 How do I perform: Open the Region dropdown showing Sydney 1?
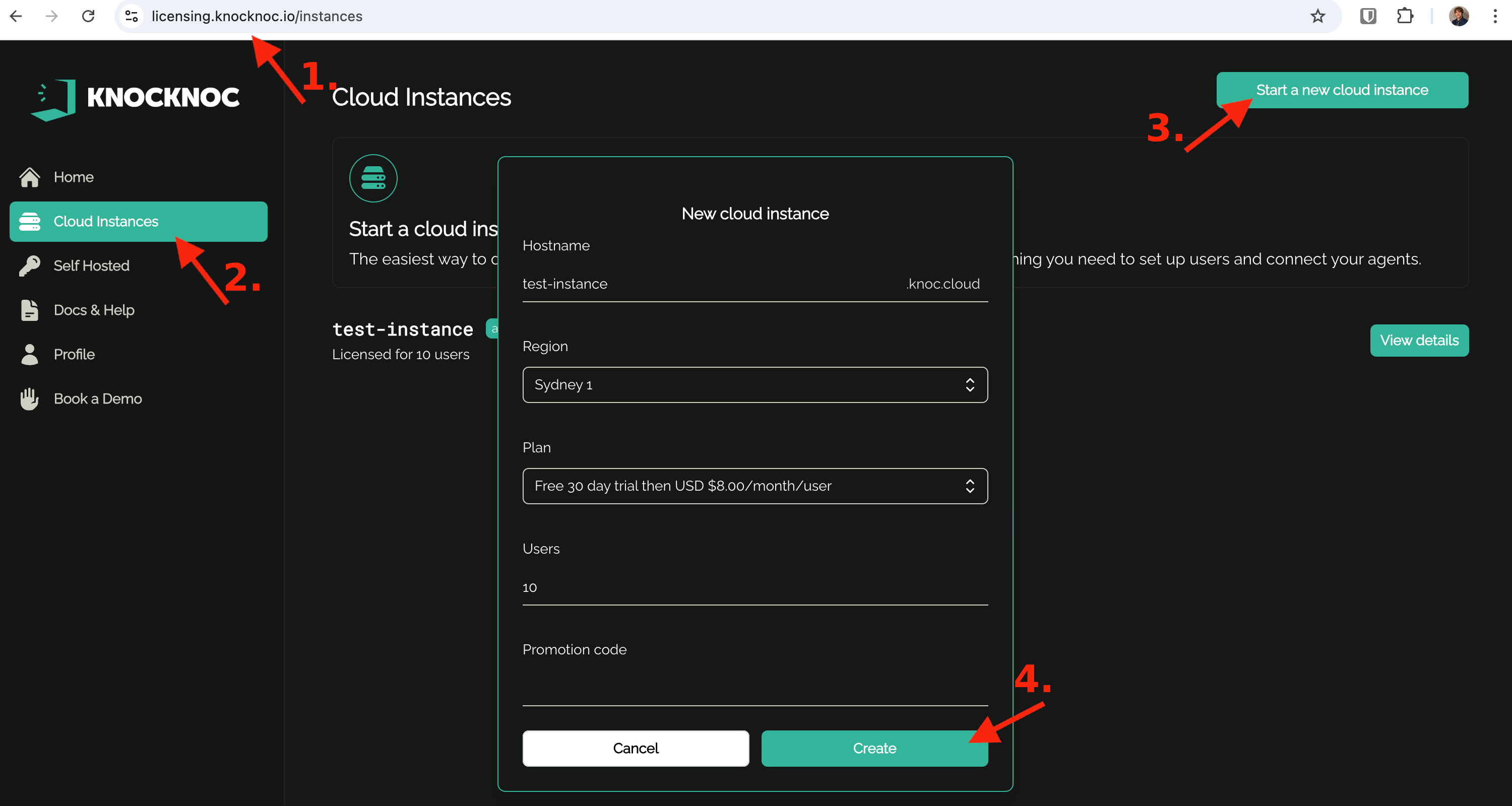[754, 385]
